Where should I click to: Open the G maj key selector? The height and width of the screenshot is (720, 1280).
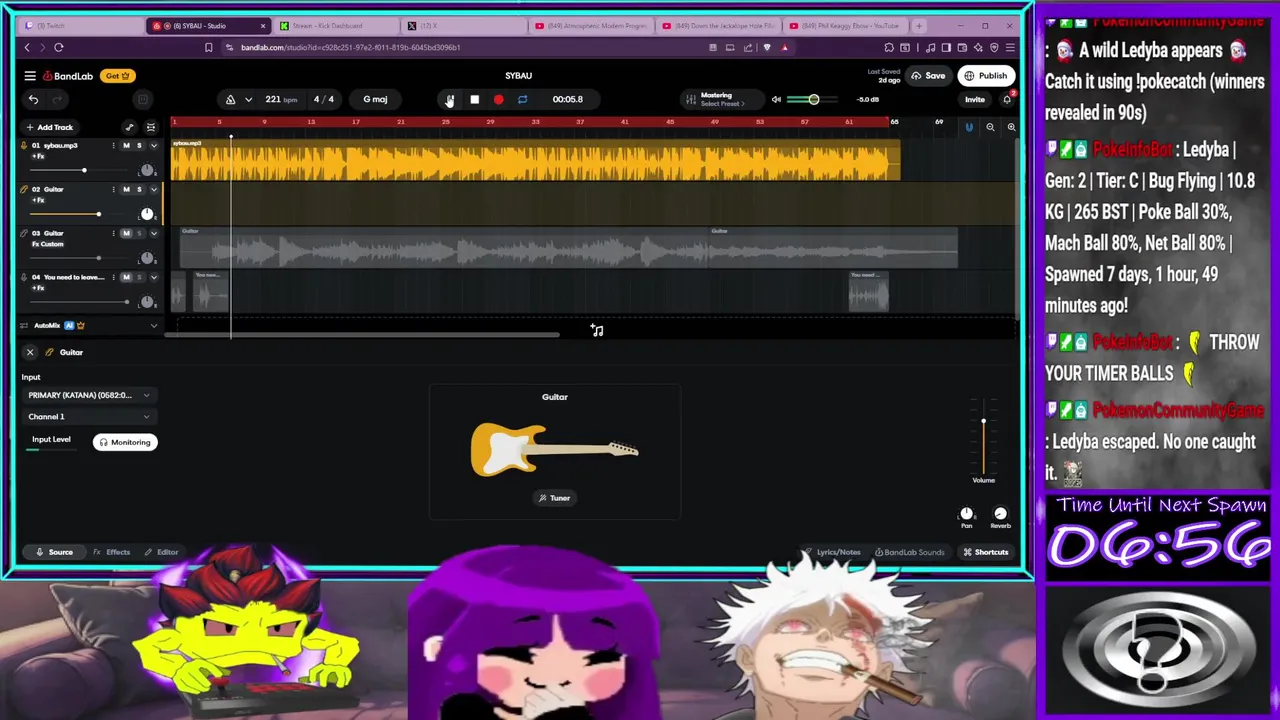point(375,99)
